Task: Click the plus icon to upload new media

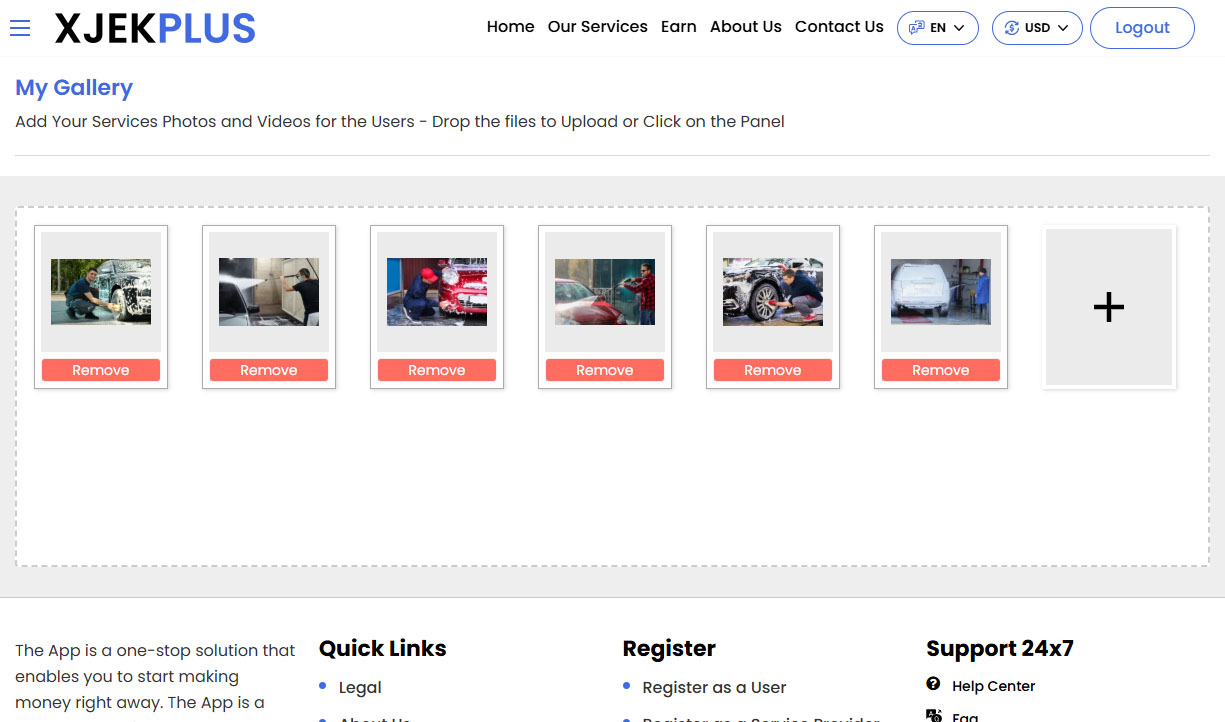Action: [1108, 307]
